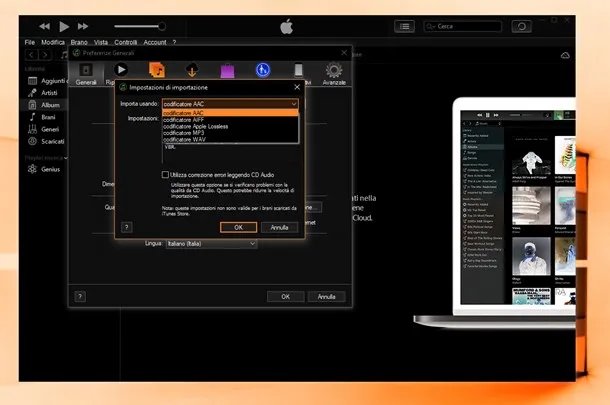The image size is (610, 405).
Task: Select the Store shopping bag preferences icon
Action: (227, 71)
